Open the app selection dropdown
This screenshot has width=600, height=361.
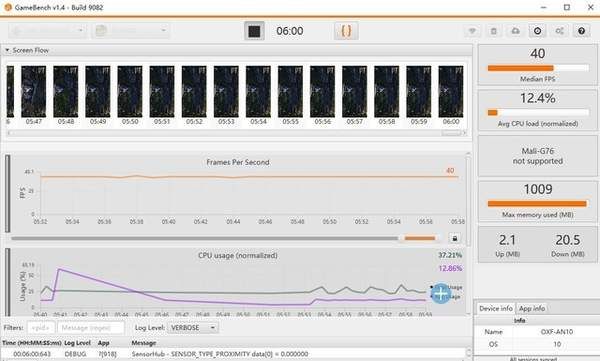[x=130, y=31]
